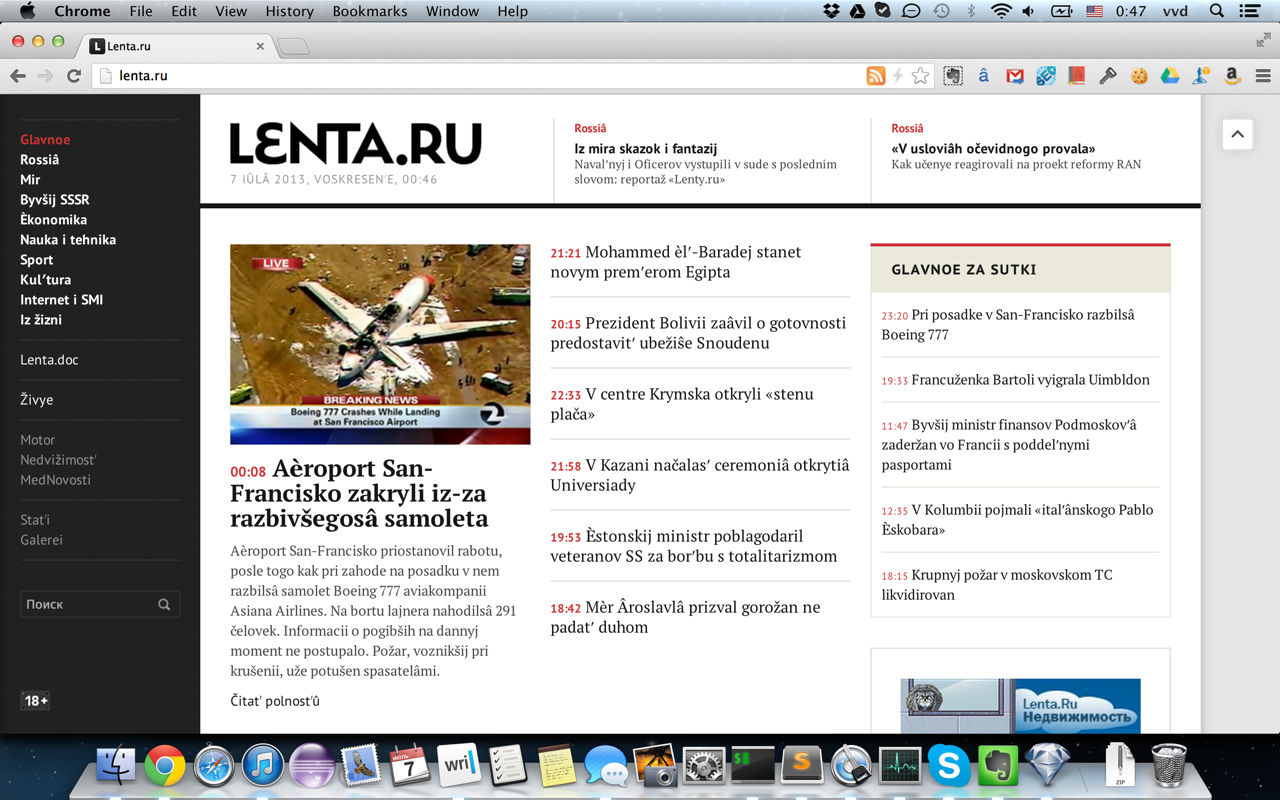The width and height of the screenshot is (1280, 800).
Task: Click the LENTA.RU logo
Action: (x=356, y=144)
